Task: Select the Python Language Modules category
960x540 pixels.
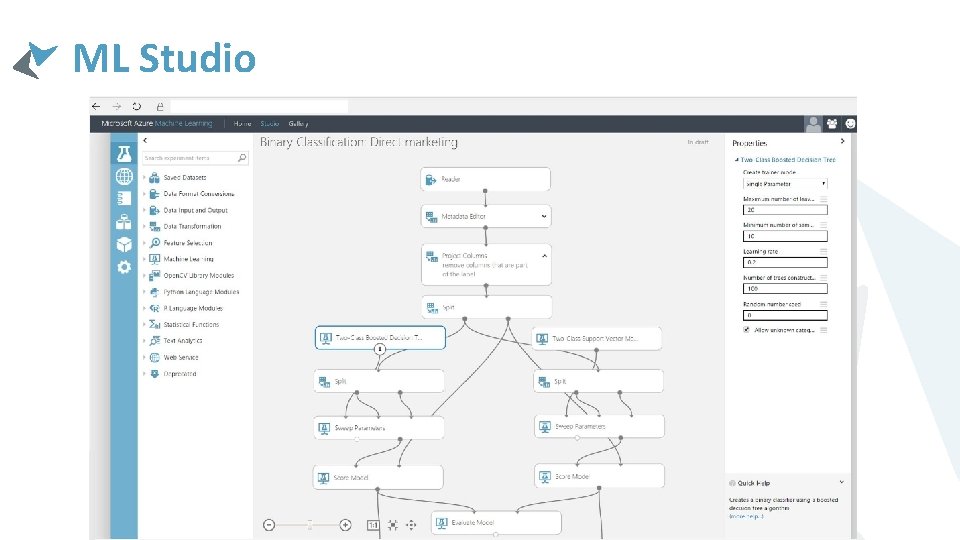Action: pos(201,292)
